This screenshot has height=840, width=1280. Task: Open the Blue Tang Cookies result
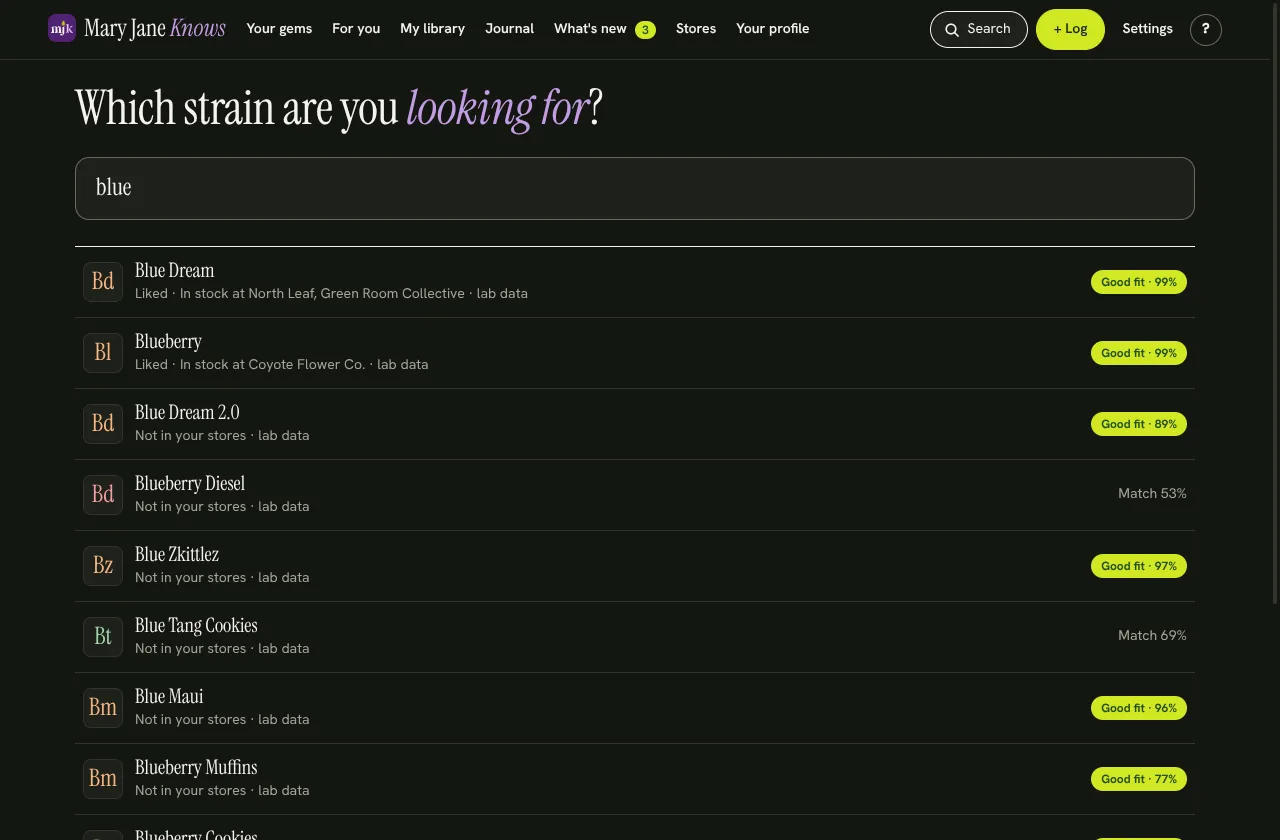pyautogui.click(x=635, y=637)
